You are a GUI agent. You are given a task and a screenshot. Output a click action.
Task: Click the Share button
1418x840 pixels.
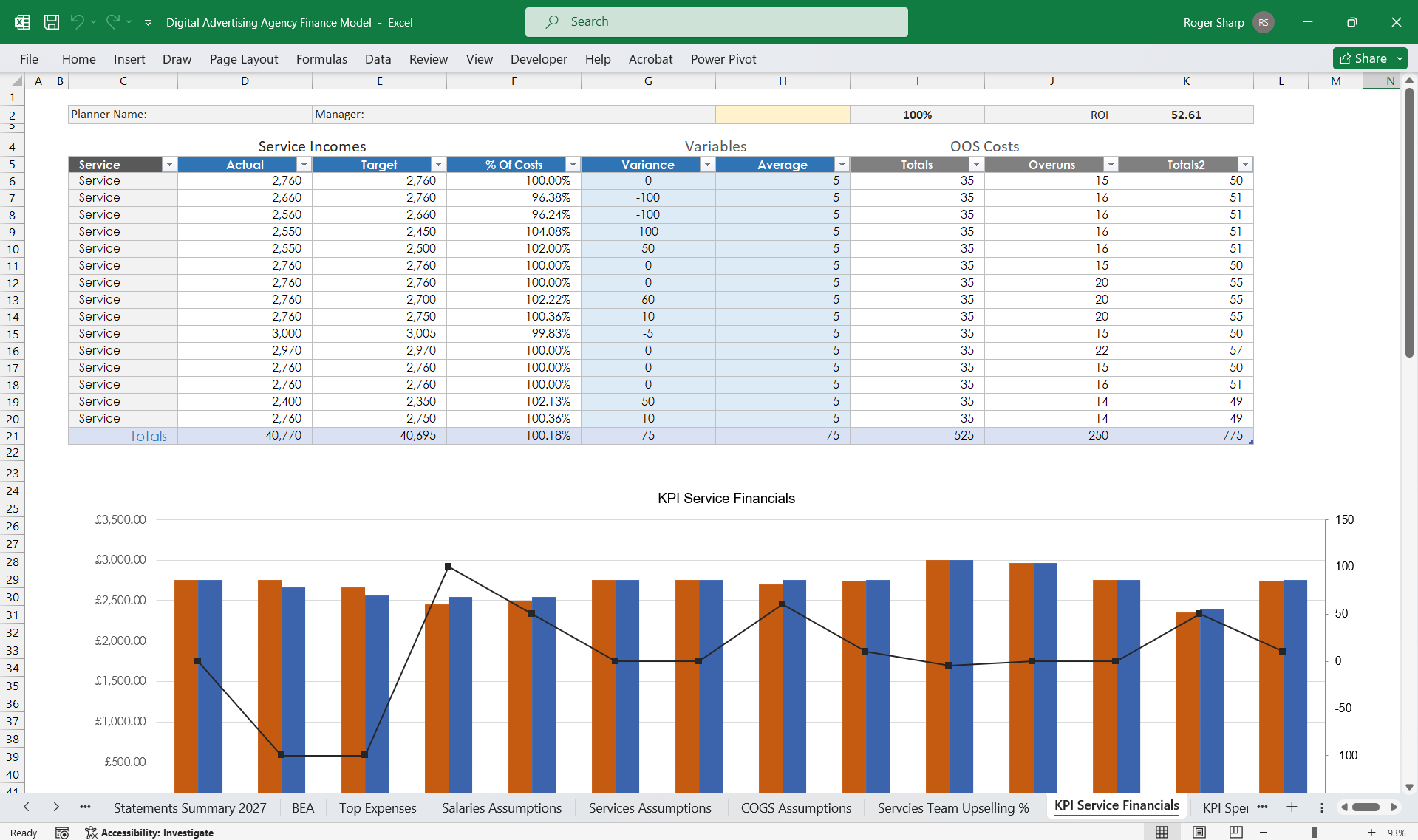(1366, 58)
